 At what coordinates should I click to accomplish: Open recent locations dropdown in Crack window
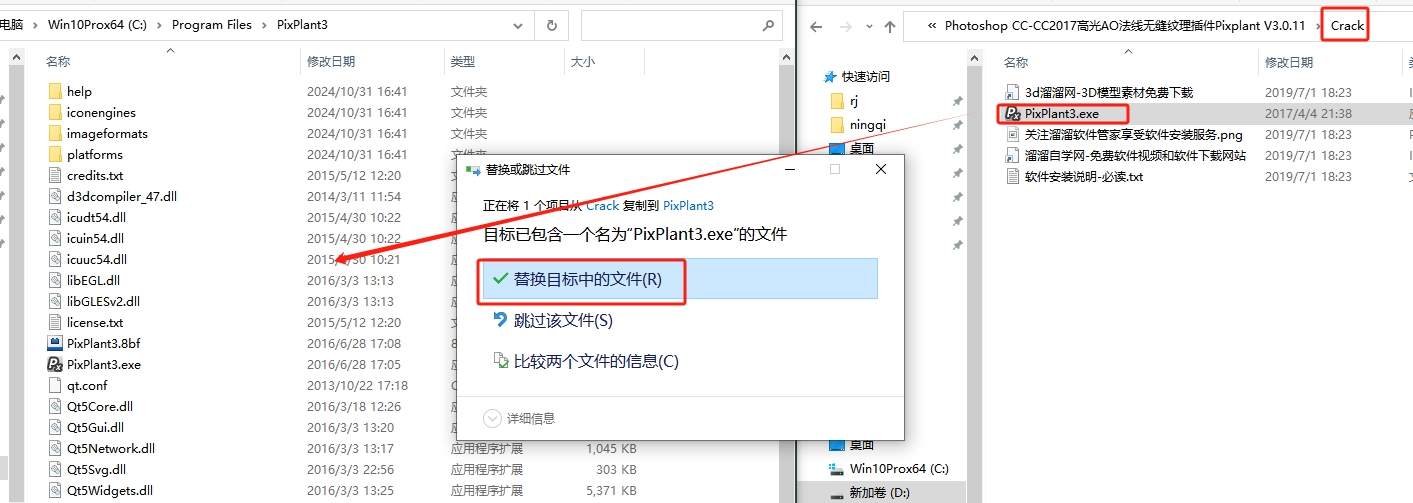[x=867, y=26]
